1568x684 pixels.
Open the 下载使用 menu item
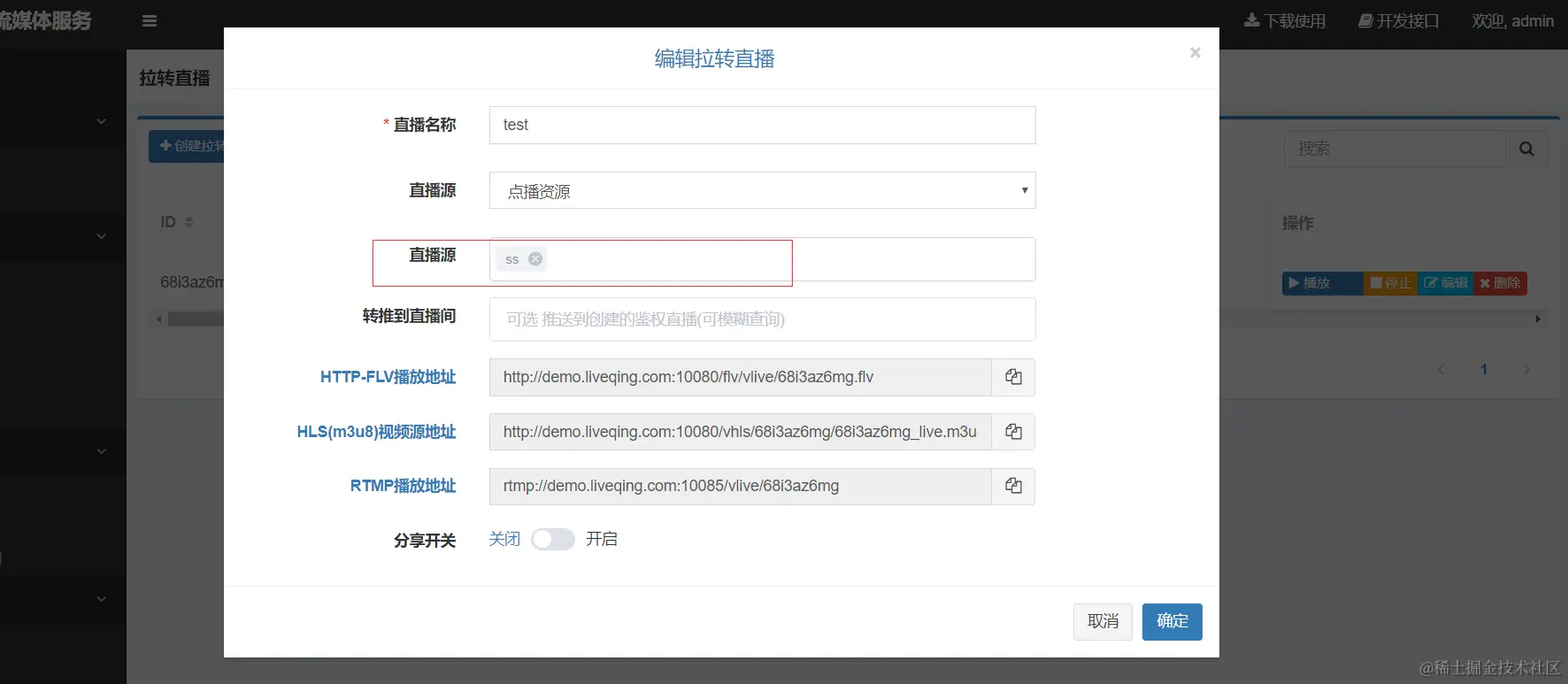pyautogui.click(x=1285, y=21)
